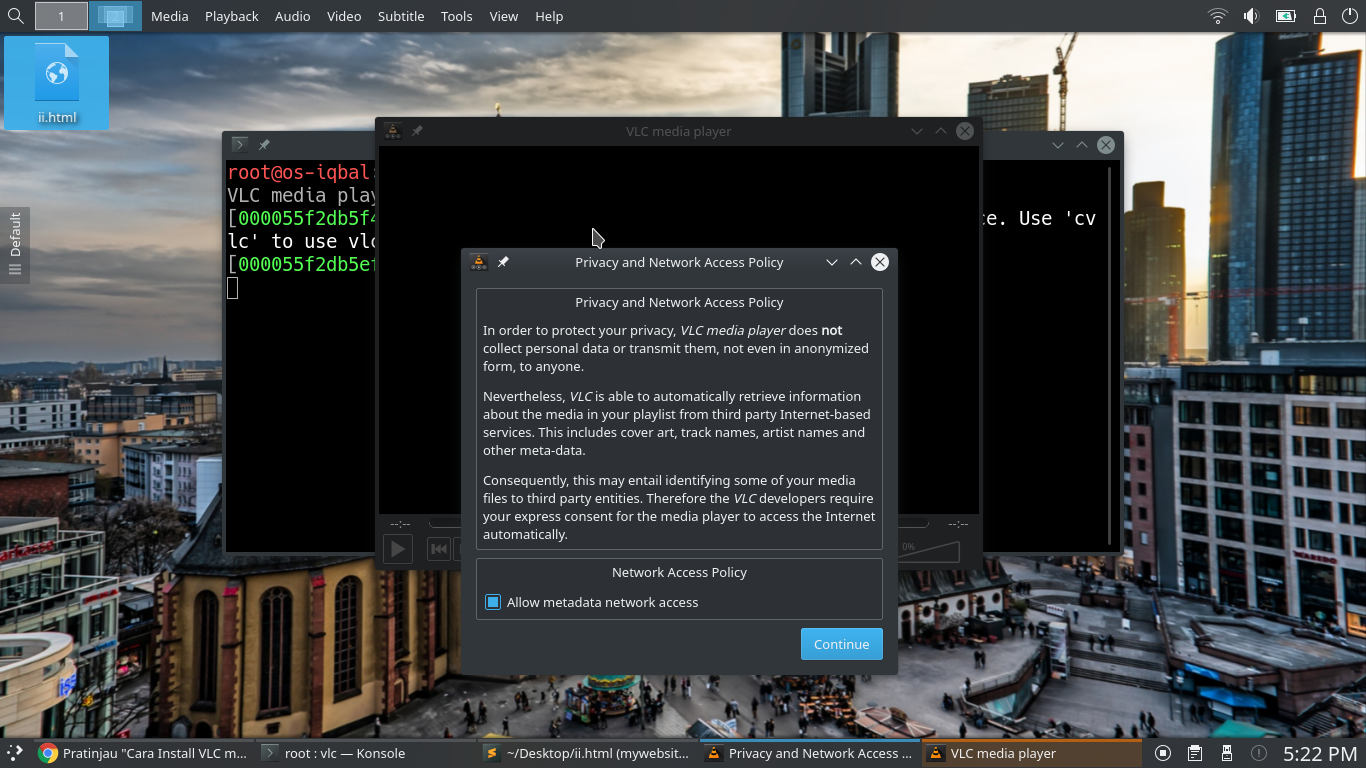Click the VLC cone icon on the dialog titlebar
This screenshot has width=1366, height=768.
[478, 262]
